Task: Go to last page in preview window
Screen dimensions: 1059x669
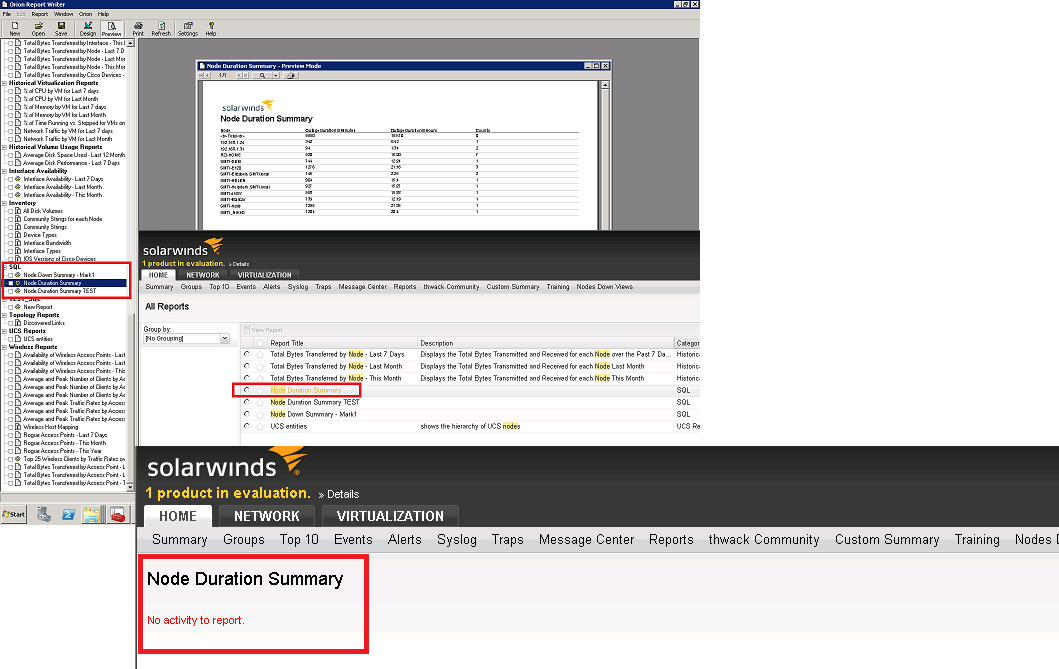Action: 246,76
